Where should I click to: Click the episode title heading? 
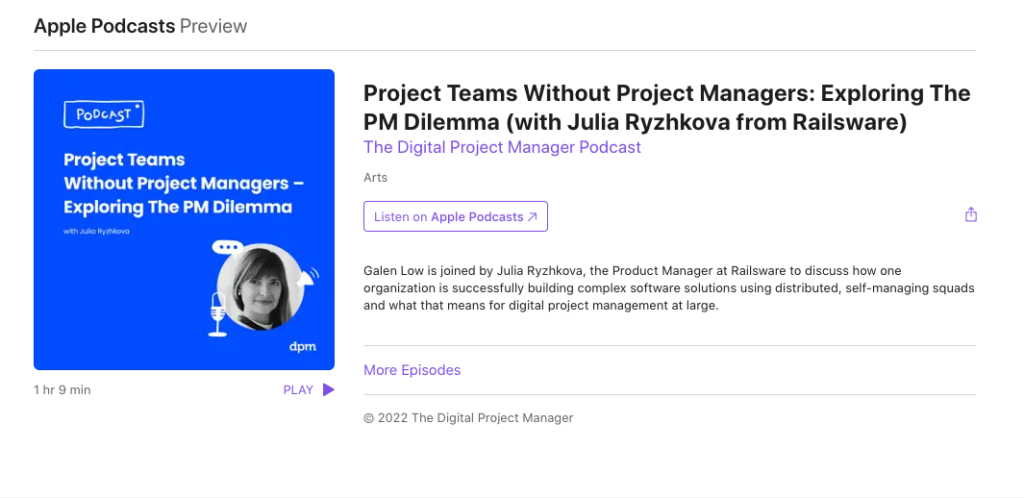point(667,108)
